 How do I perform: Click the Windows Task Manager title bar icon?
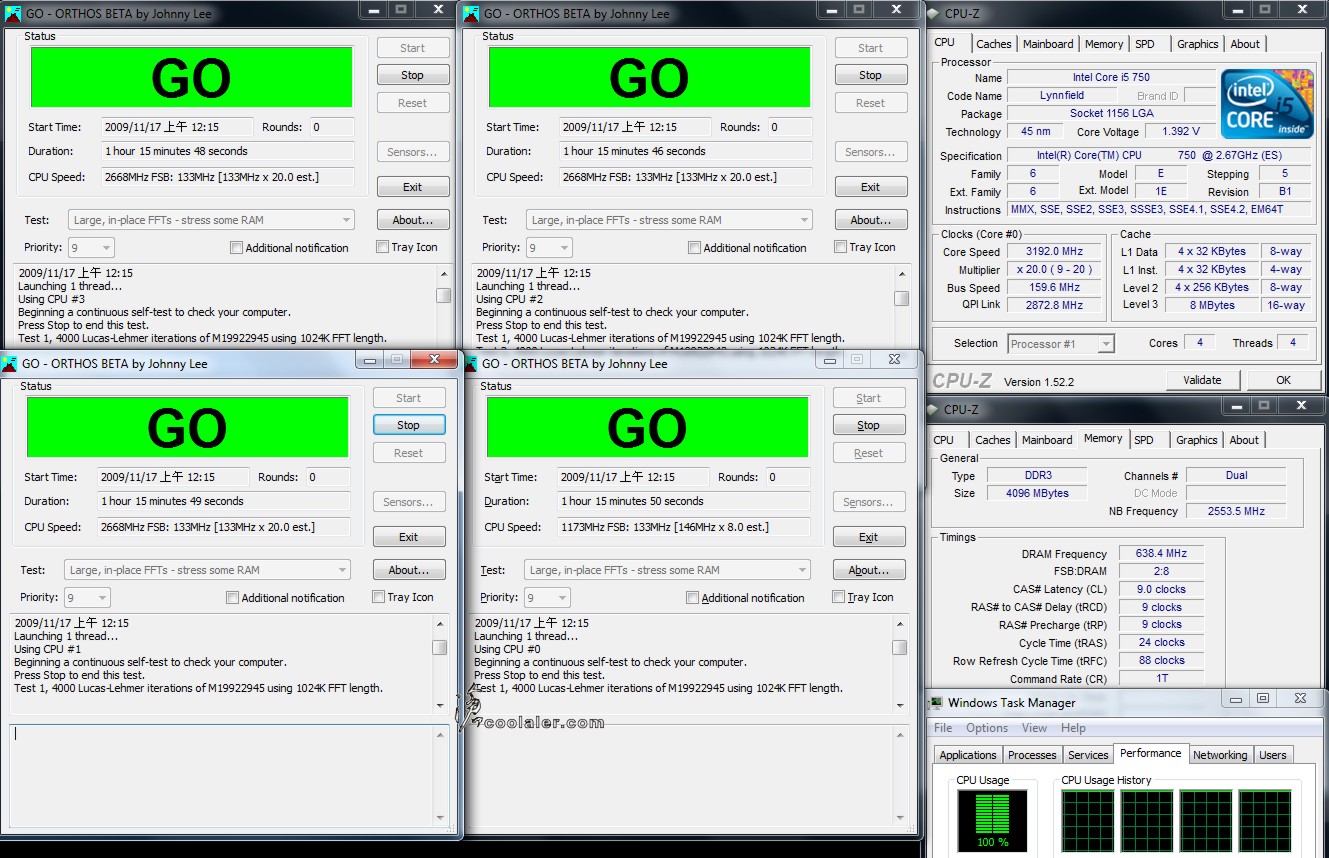(x=937, y=702)
